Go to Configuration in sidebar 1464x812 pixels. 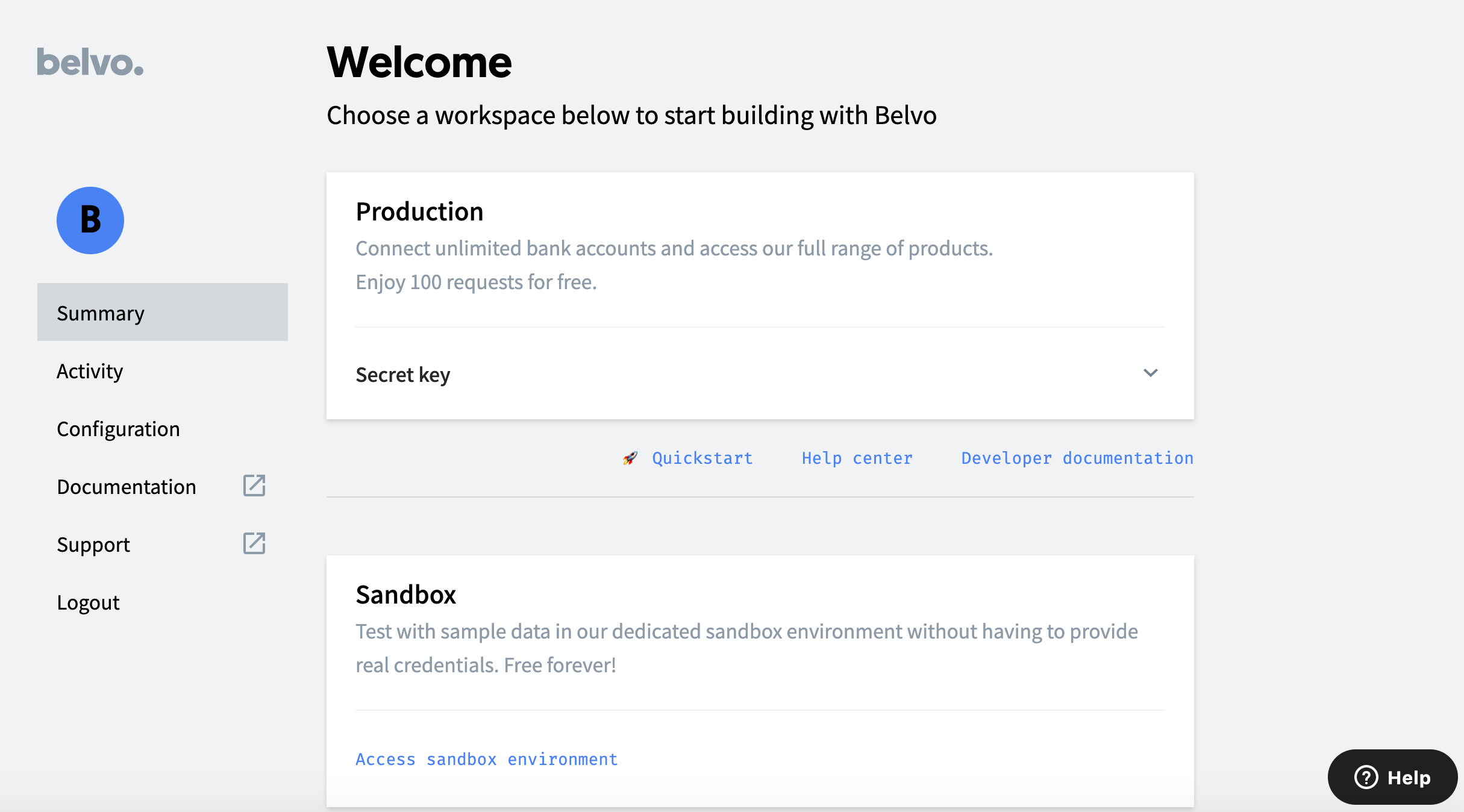coord(118,429)
